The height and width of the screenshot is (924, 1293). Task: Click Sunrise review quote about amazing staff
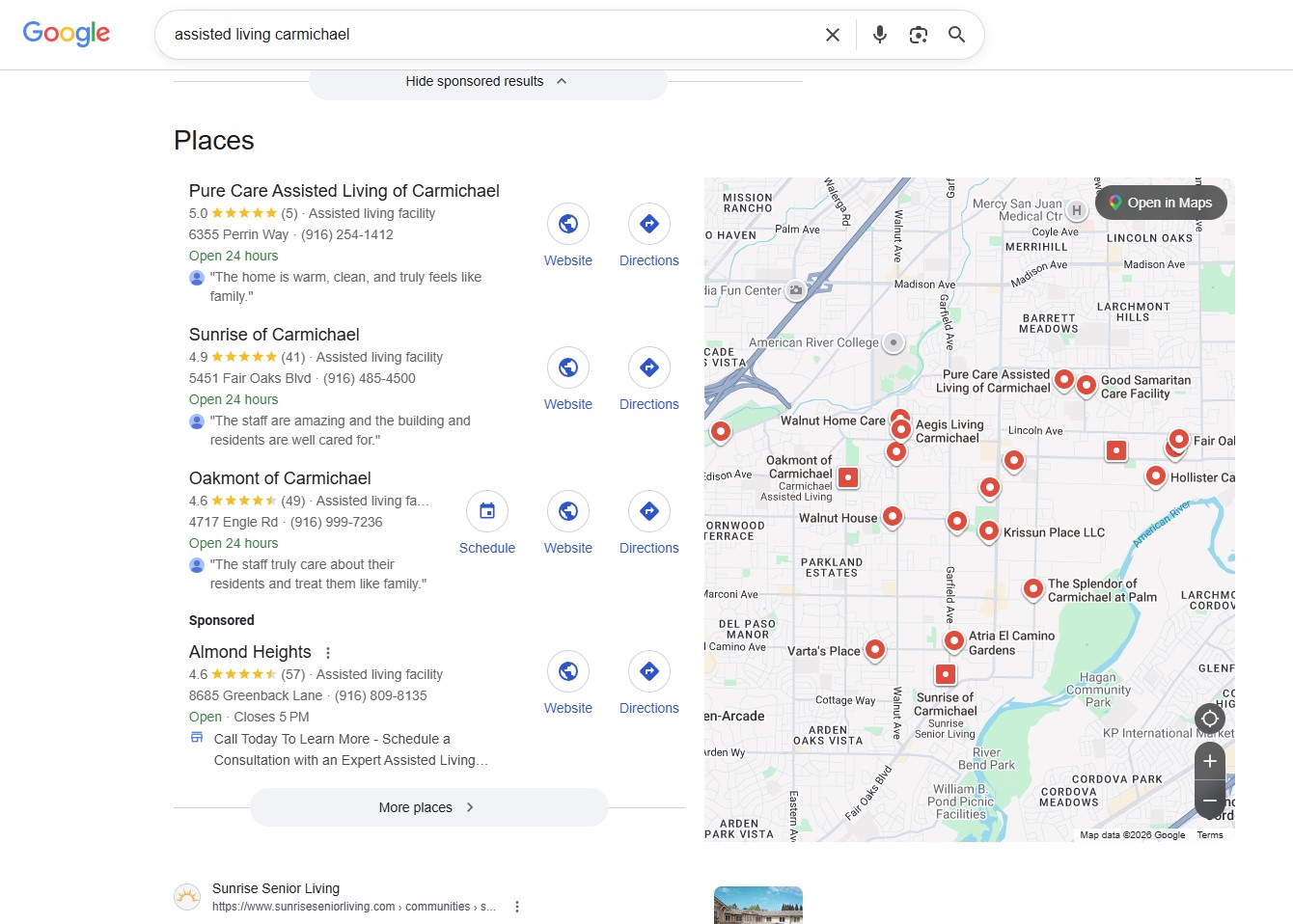(x=341, y=430)
